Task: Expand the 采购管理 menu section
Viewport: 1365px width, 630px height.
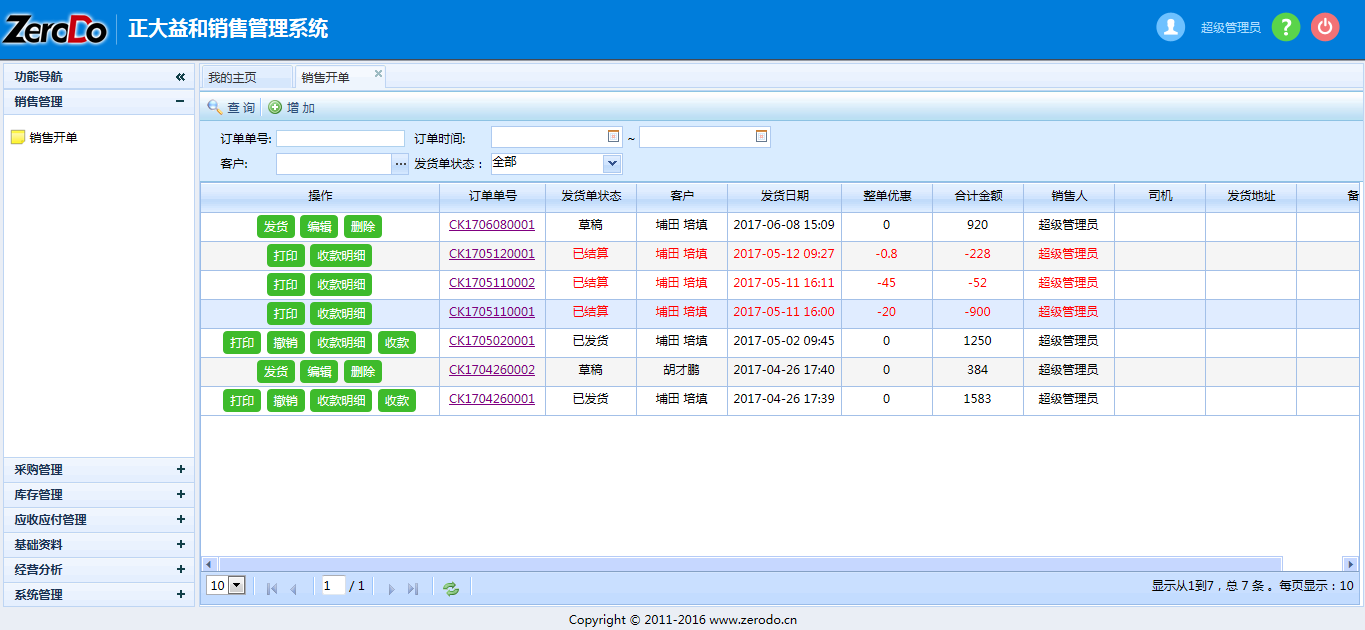Action: 180,469
